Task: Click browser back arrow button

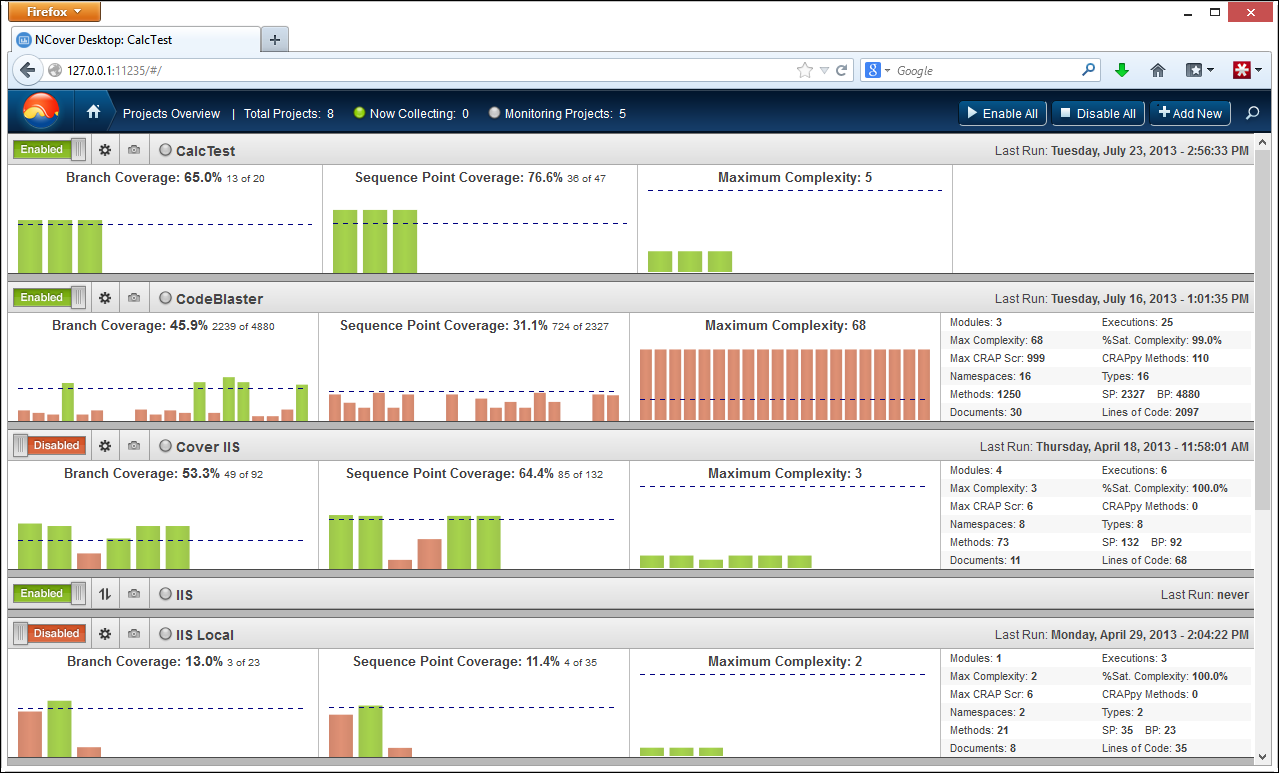Action: tap(27, 70)
